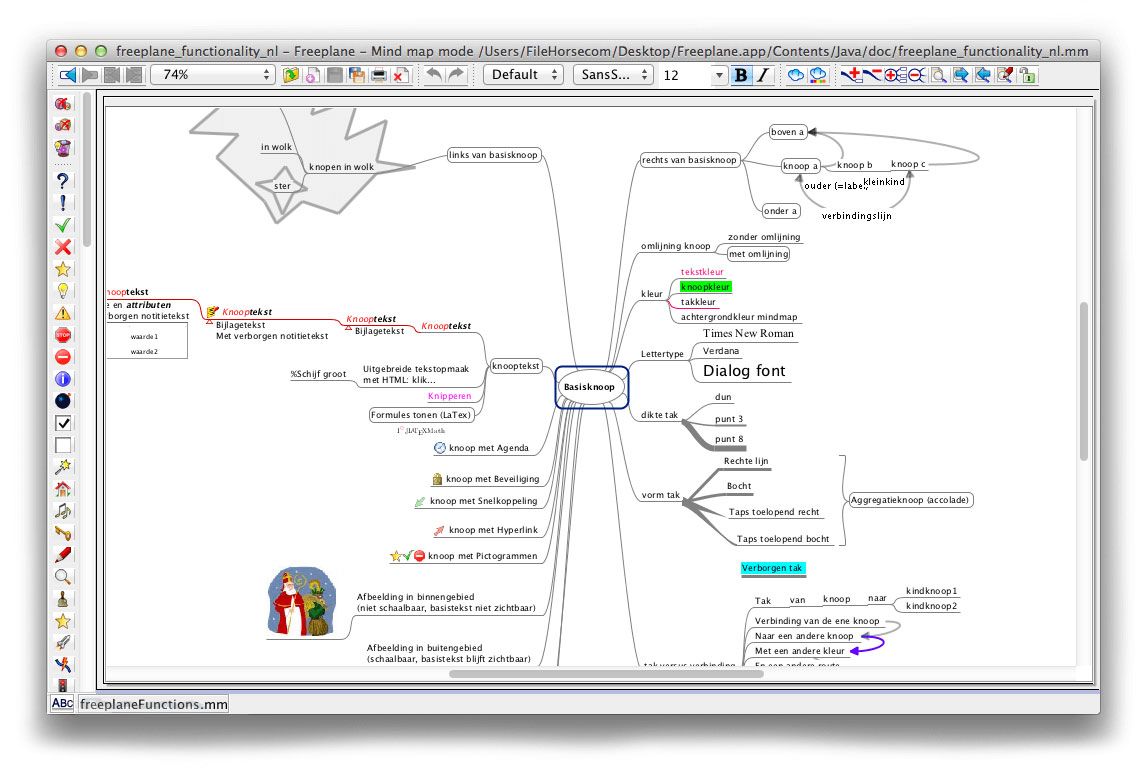Viewport: 1142px width, 767px height.
Task: Switch to freeplaneFunctions.mm tab
Action: [x=154, y=704]
